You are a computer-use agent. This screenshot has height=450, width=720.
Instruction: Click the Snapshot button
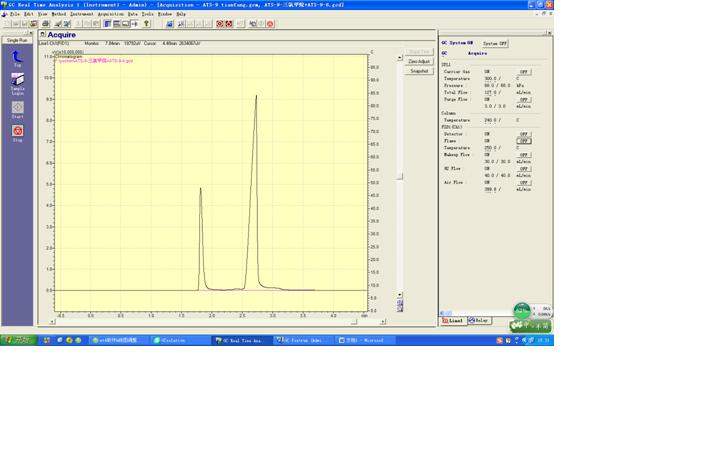419,71
